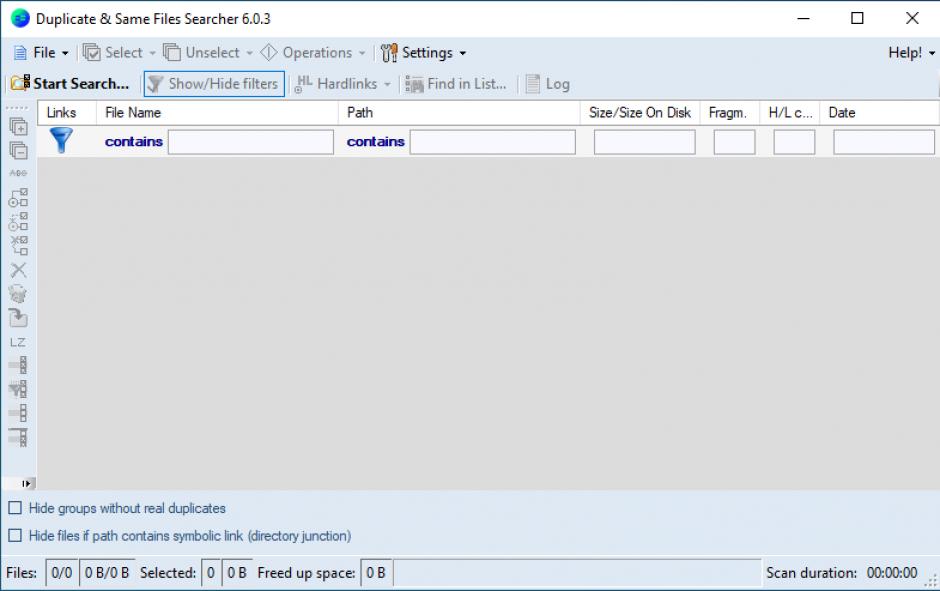
Task: Sort by H/L c... column header
Action: (x=790, y=113)
